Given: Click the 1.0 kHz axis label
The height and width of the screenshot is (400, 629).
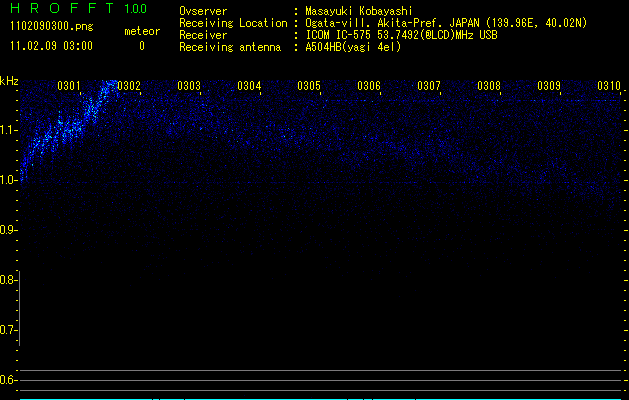Looking at the screenshot, I should click(x=9, y=180).
